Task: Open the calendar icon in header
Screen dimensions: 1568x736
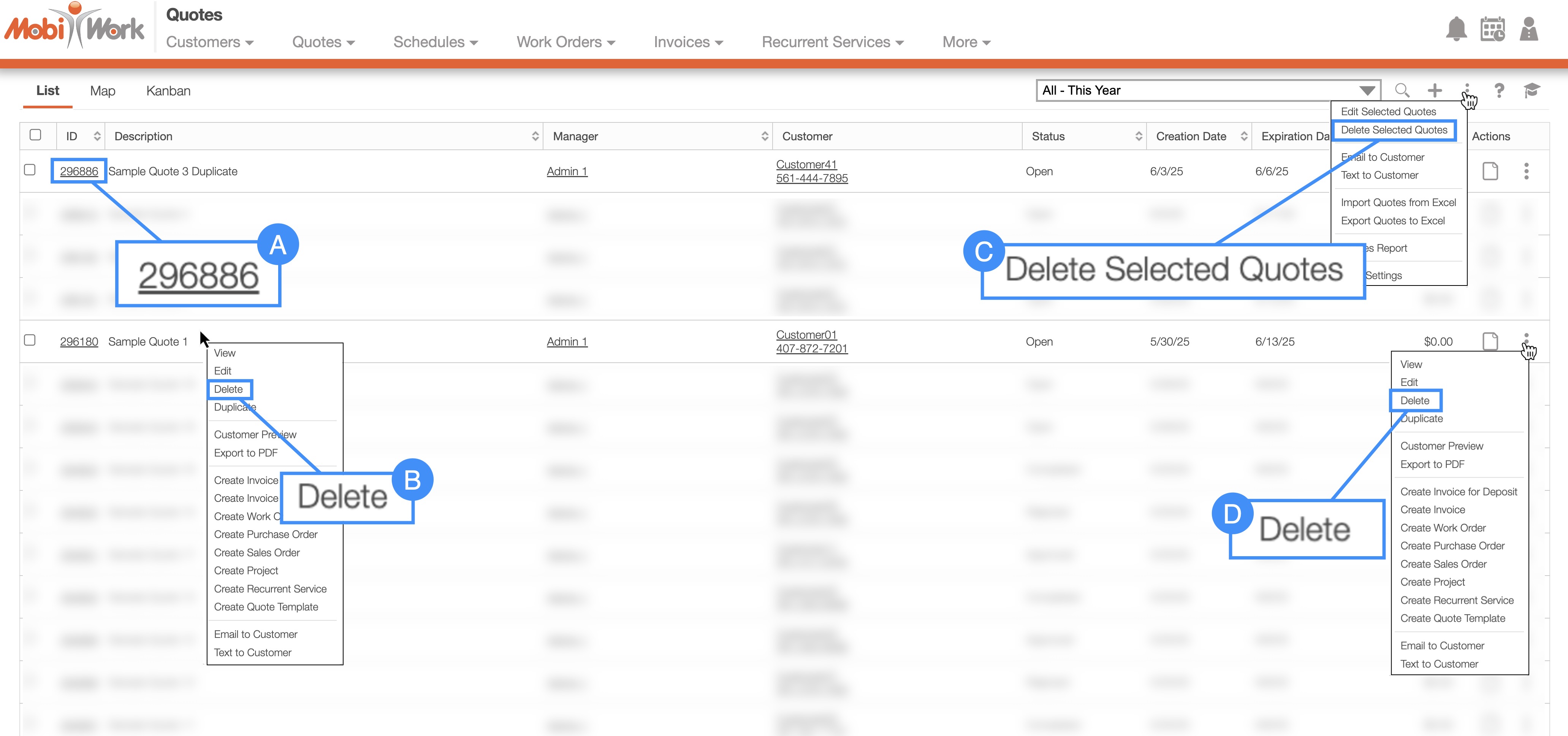Action: pos(1492,29)
